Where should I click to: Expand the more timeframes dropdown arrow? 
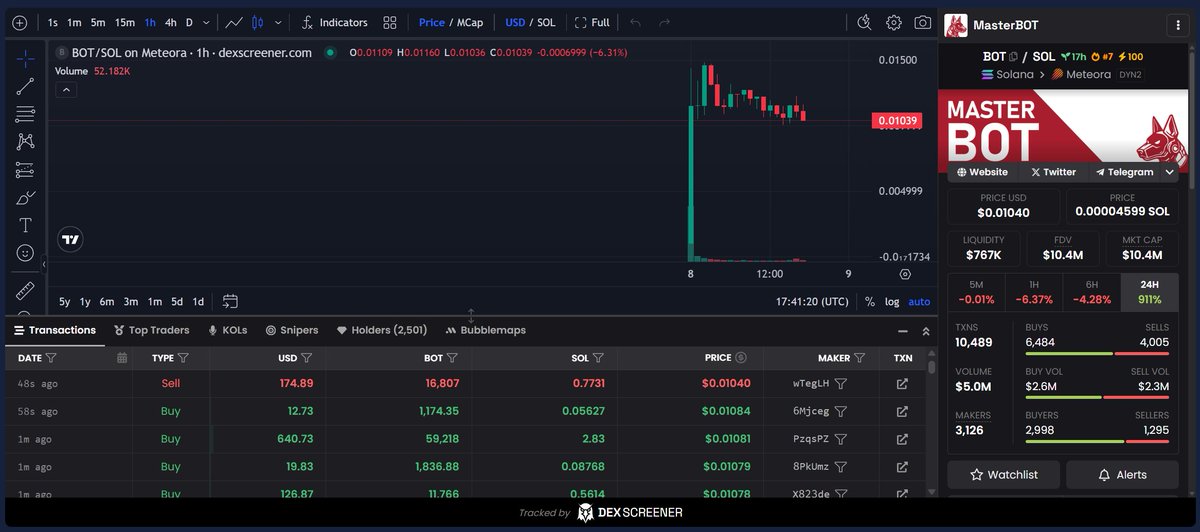tap(206, 22)
